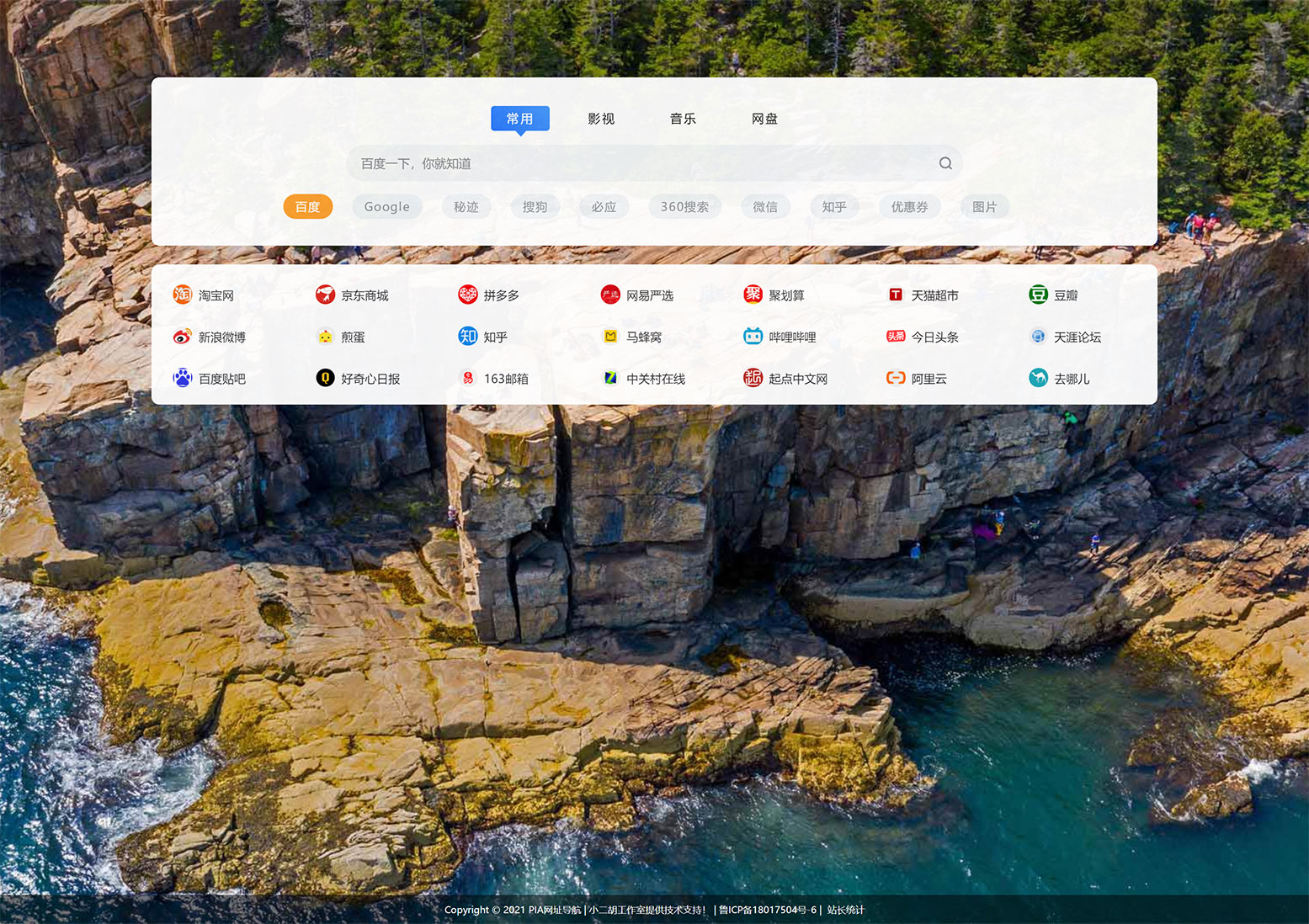Viewport: 1309px width, 924px height.
Task: Click the Pinduoduo icon
Action: (468, 295)
